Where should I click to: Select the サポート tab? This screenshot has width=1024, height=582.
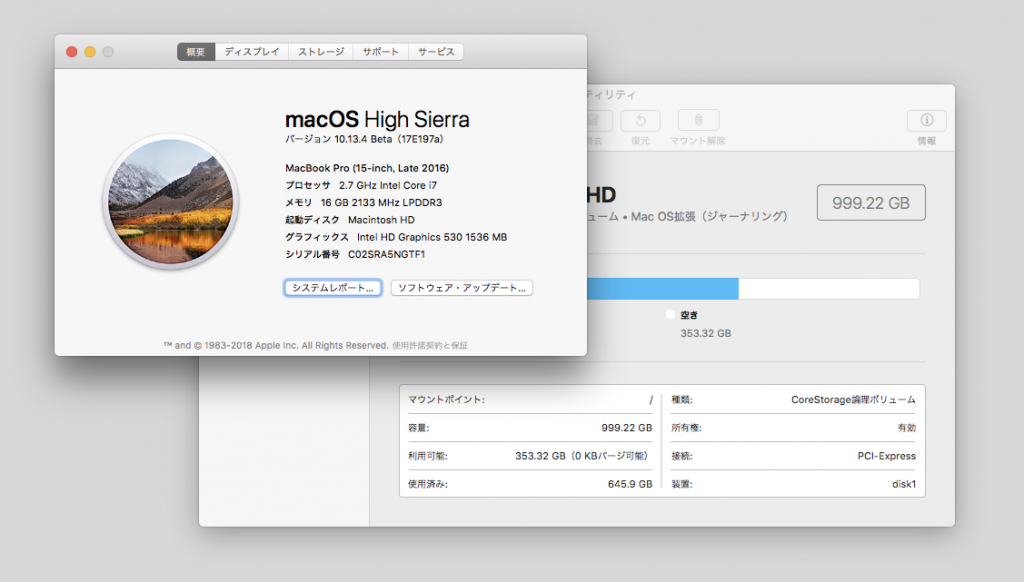pos(380,52)
